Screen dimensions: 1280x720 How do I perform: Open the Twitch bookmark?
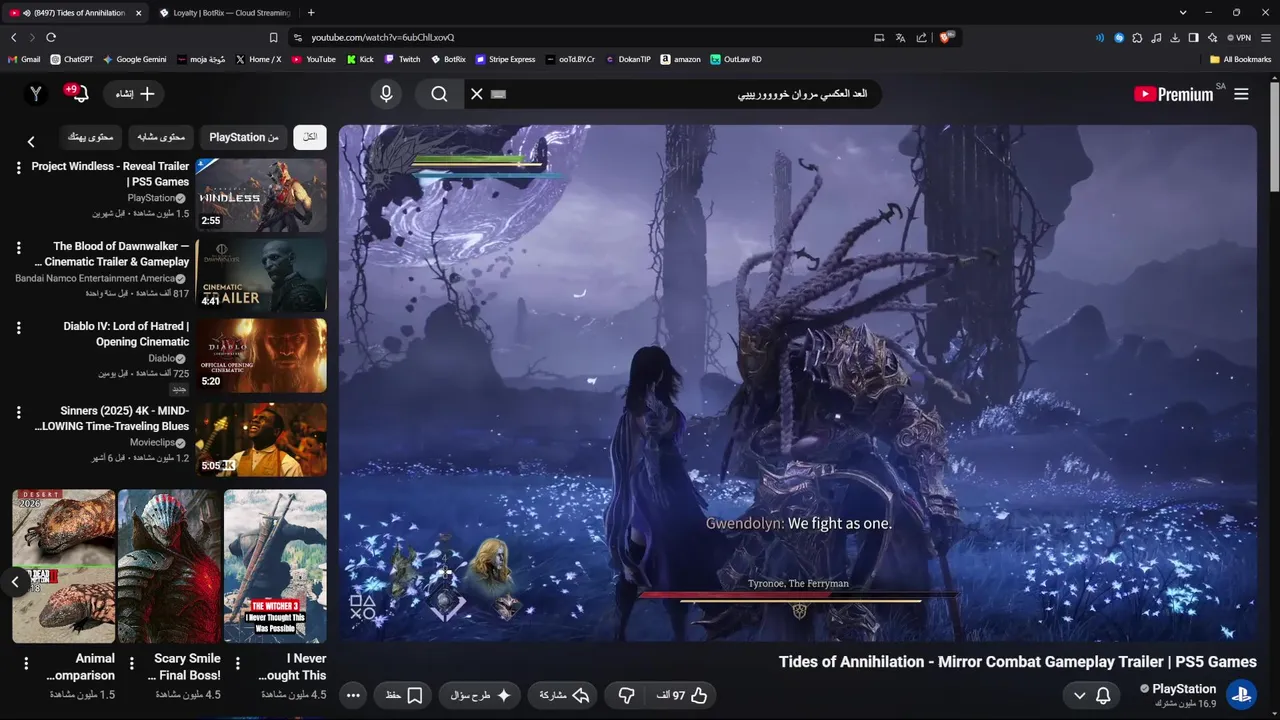tap(403, 59)
